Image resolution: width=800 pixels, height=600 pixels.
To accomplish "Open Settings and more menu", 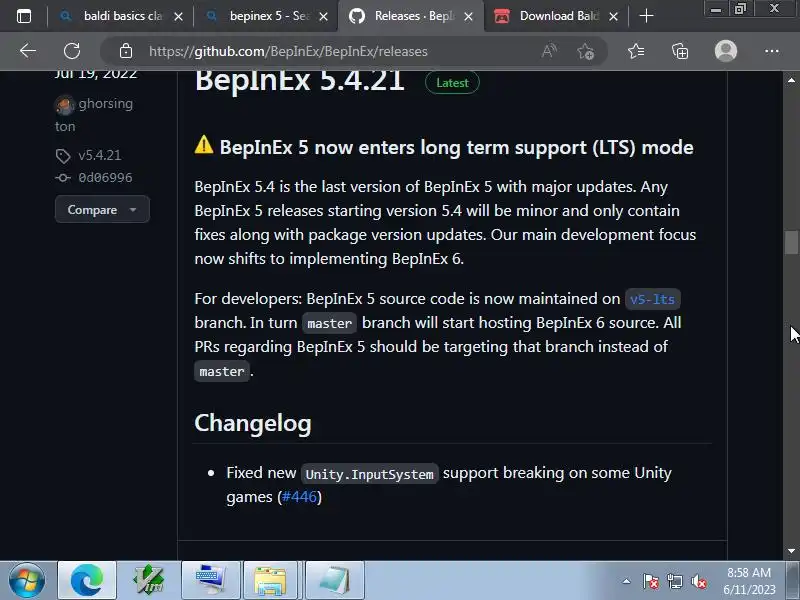I will click(771, 51).
